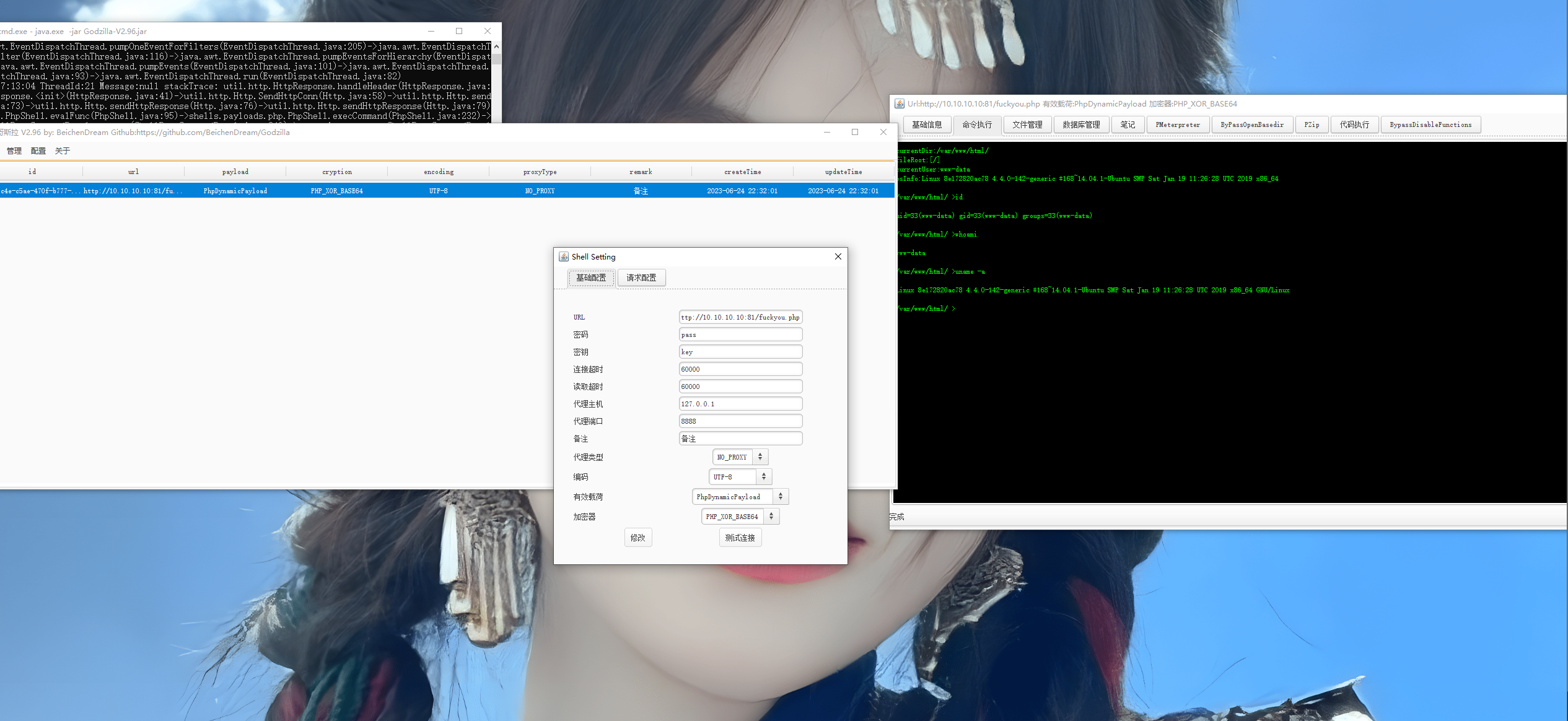Click the shell window title Java icon
This screenshot has width=1568, height=721.
click(900, 104)
